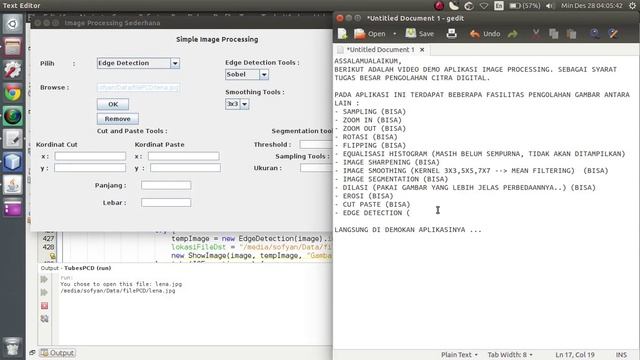
Task: Open the Pilih combo box arrow
Action: pos(175,63)
